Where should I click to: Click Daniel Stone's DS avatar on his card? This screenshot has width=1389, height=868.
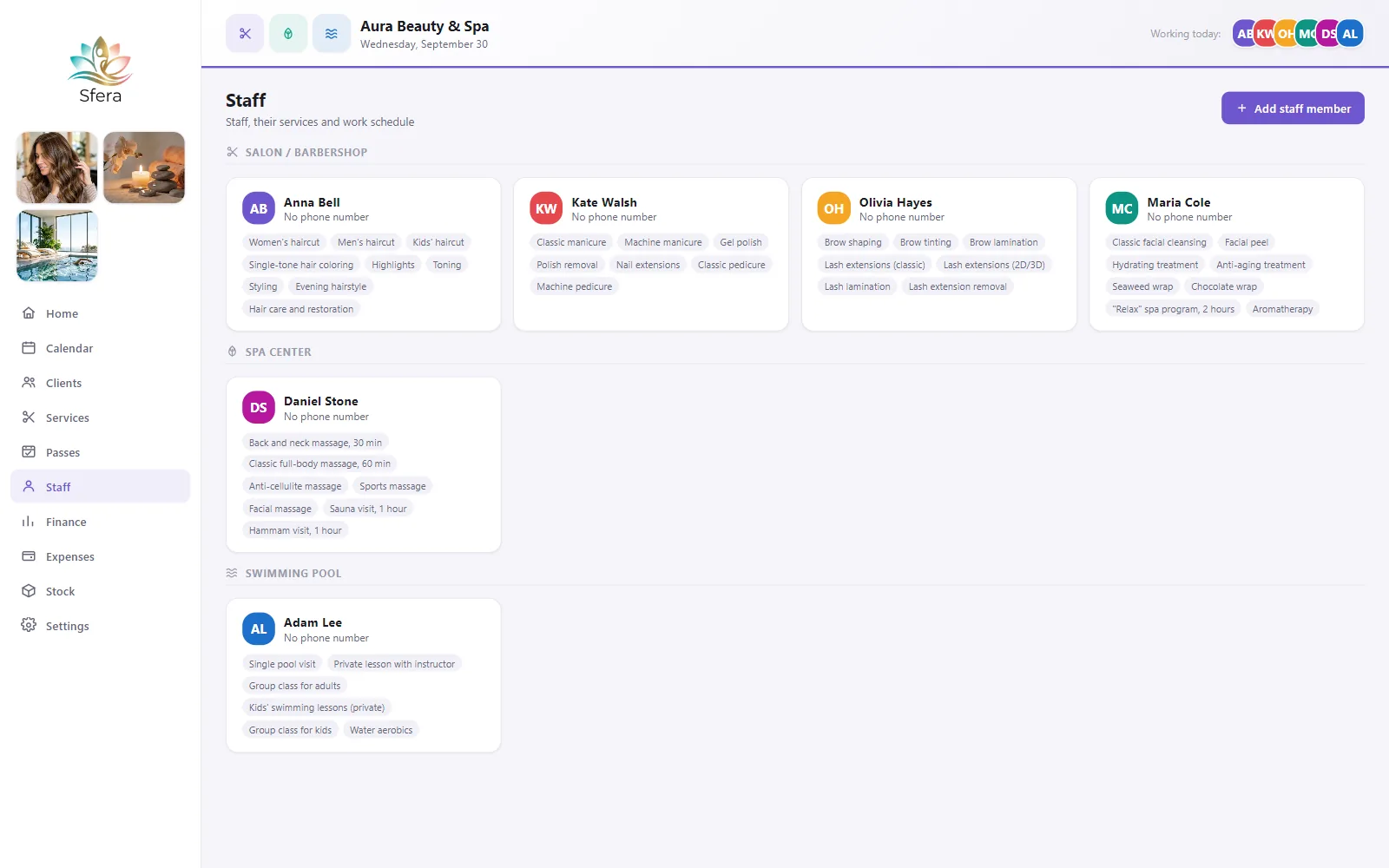259,408
